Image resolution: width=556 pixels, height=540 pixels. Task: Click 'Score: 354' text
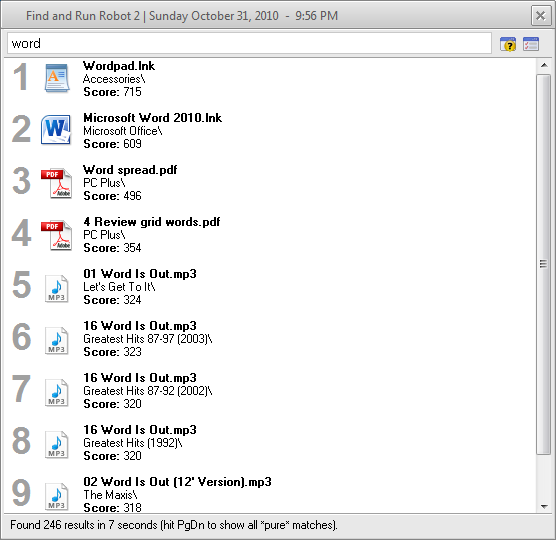112,248
